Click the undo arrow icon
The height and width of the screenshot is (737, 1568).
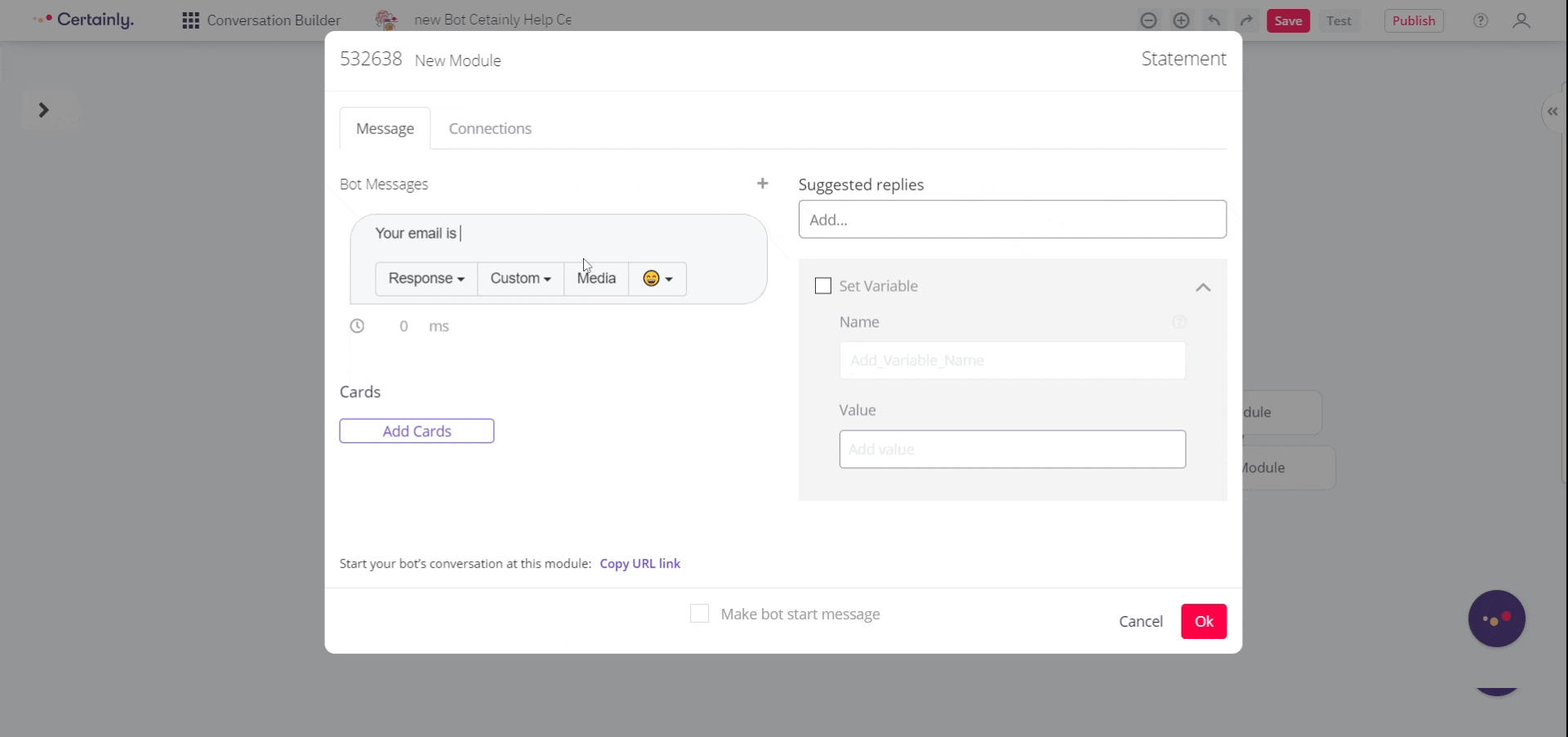(x=1214, y=20)
